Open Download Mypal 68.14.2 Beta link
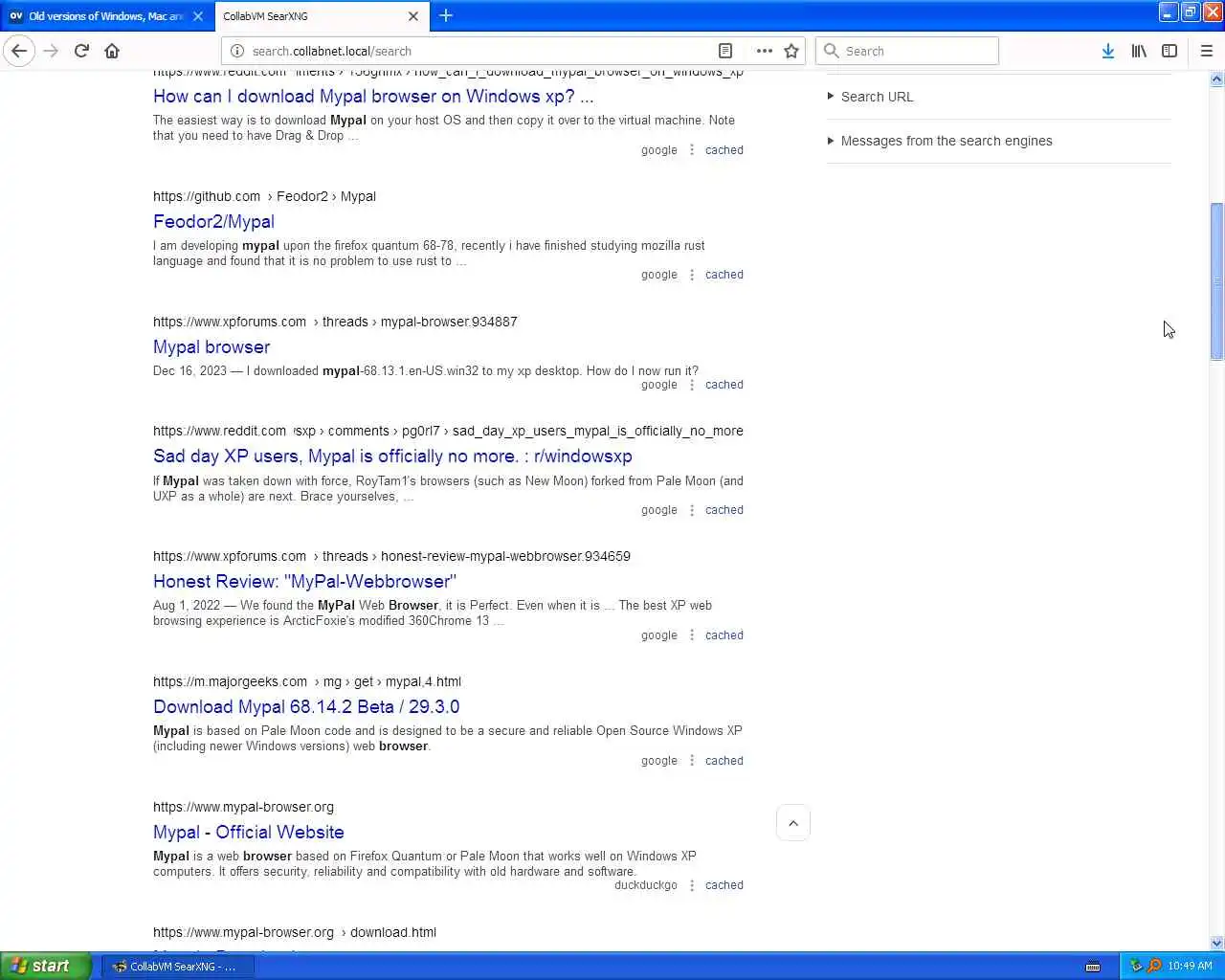The image size is (1225, 980). point(306,707)
